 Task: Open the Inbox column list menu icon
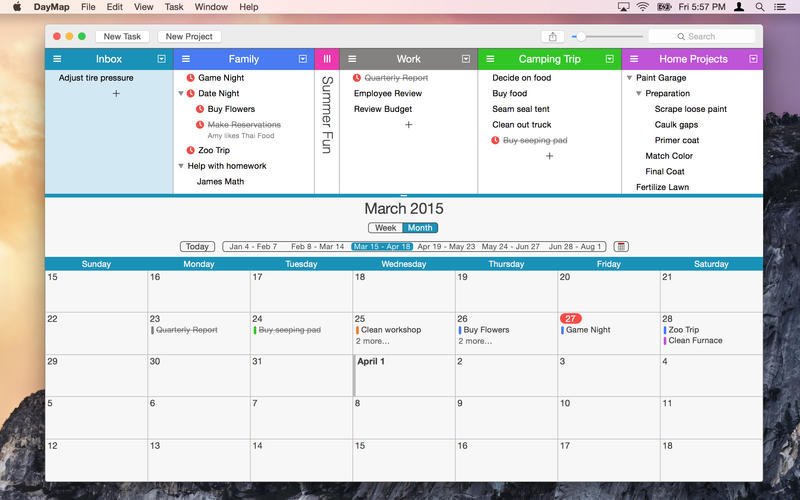coord(57,59)
